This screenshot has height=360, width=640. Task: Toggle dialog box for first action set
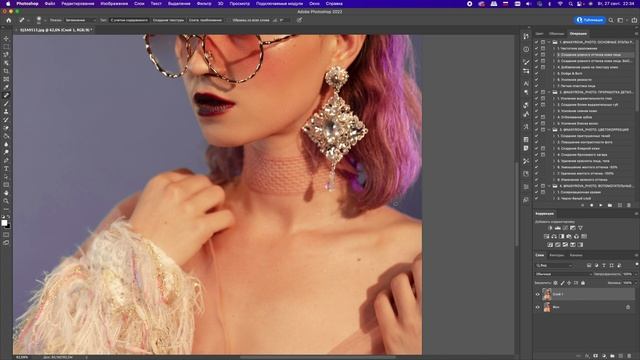point(543,42)
